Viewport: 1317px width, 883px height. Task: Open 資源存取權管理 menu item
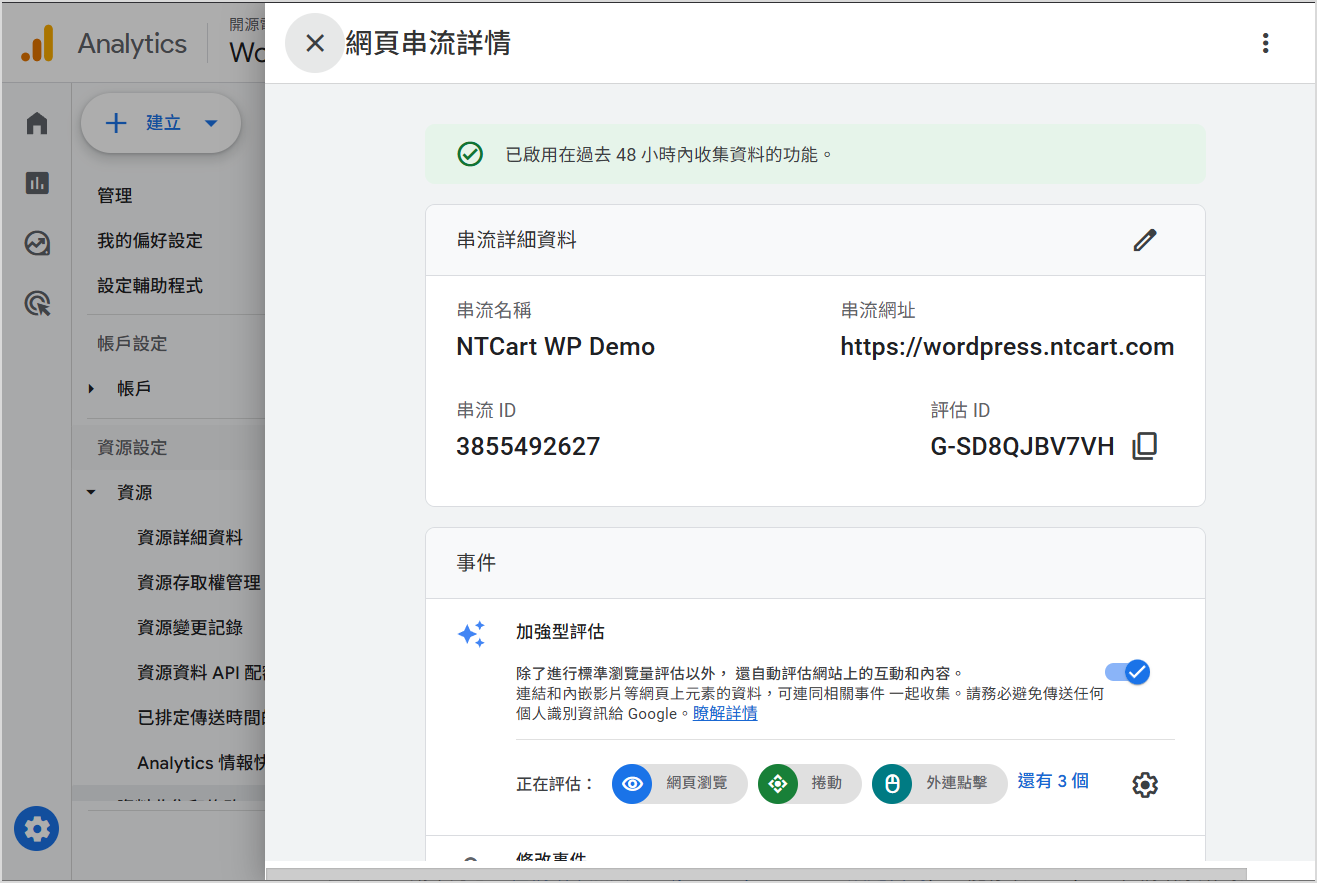tap(199, 583)
